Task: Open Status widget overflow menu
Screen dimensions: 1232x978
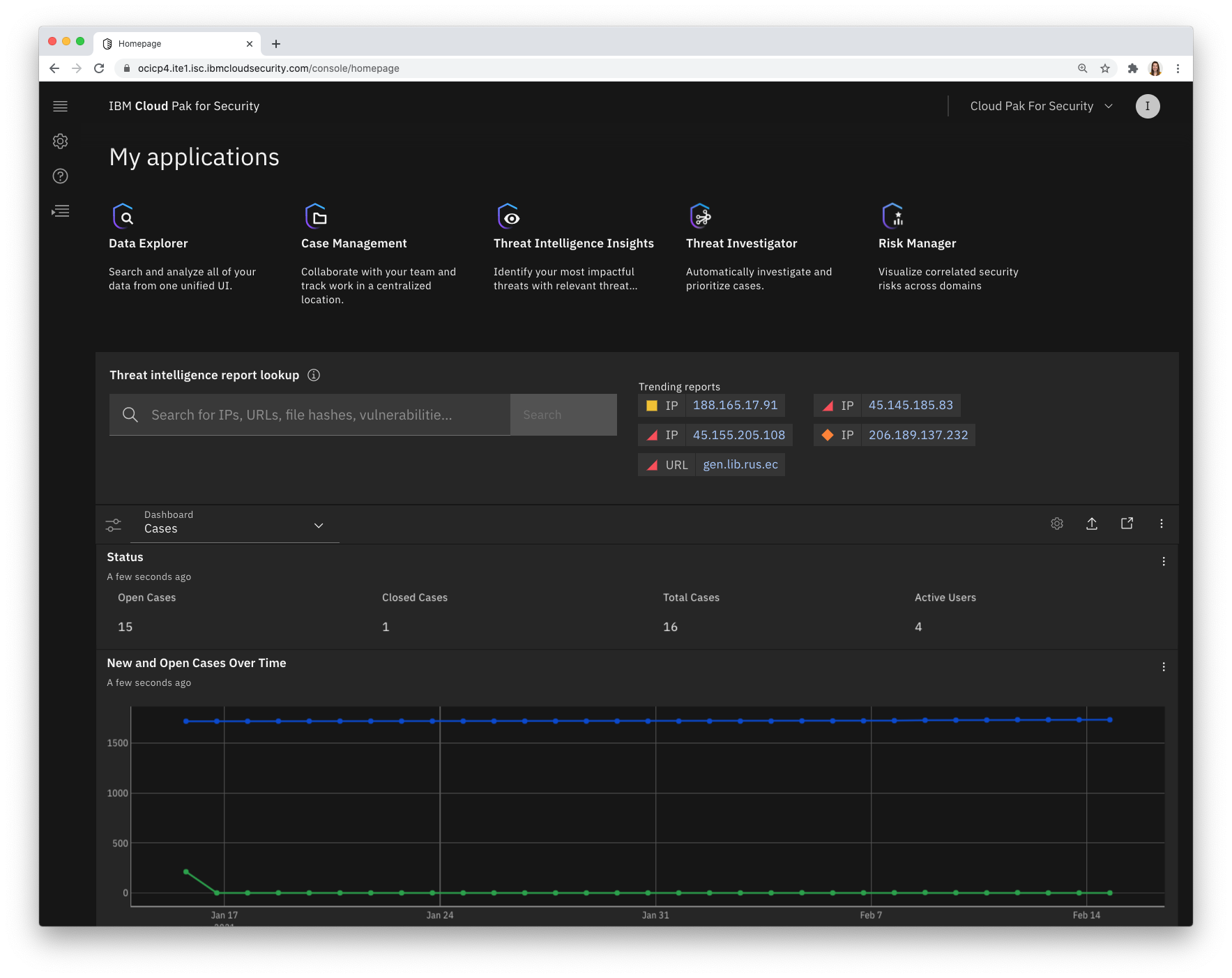Action: (1164, 561)
